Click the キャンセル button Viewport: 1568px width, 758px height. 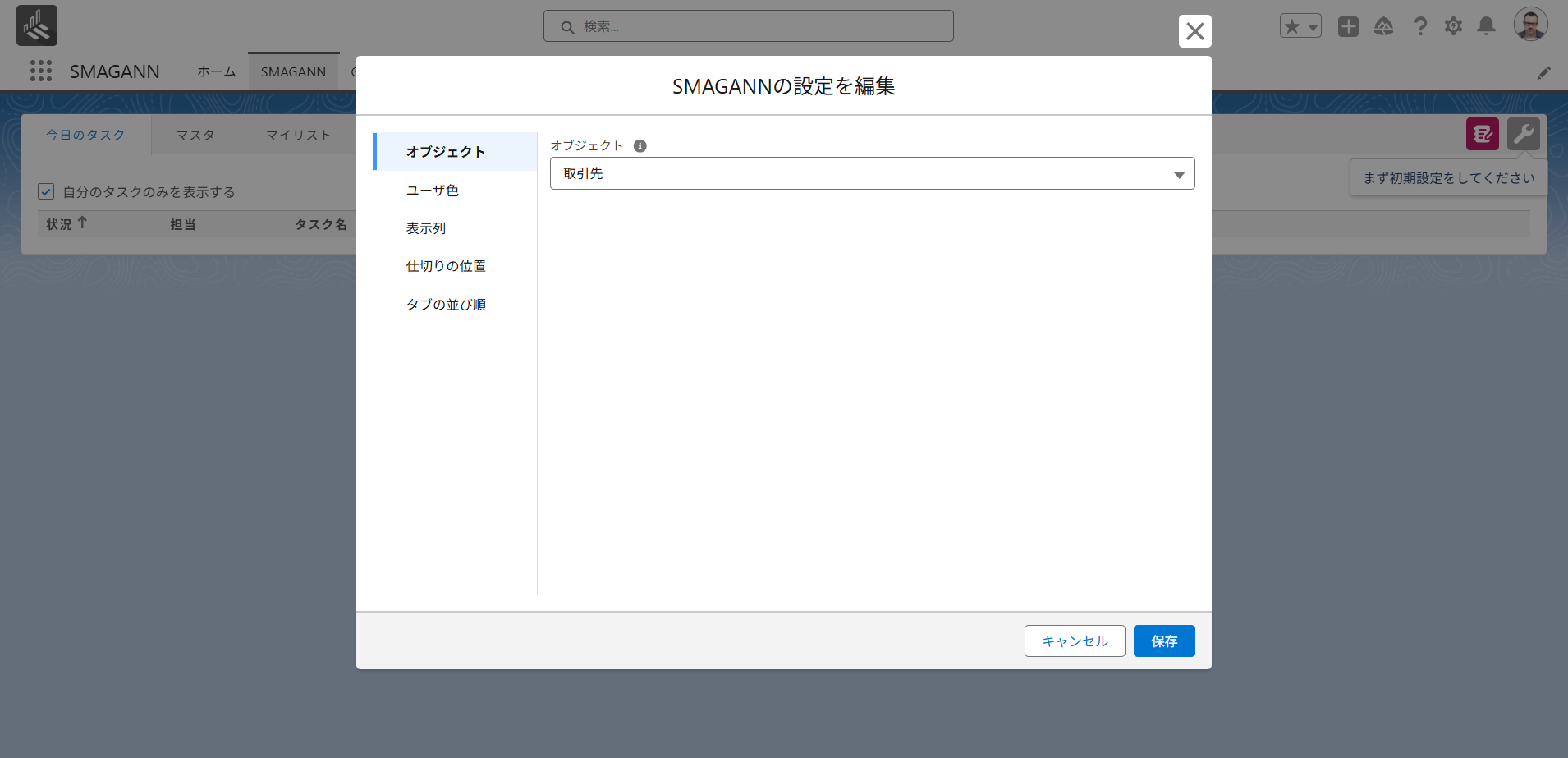point(1074,641)
